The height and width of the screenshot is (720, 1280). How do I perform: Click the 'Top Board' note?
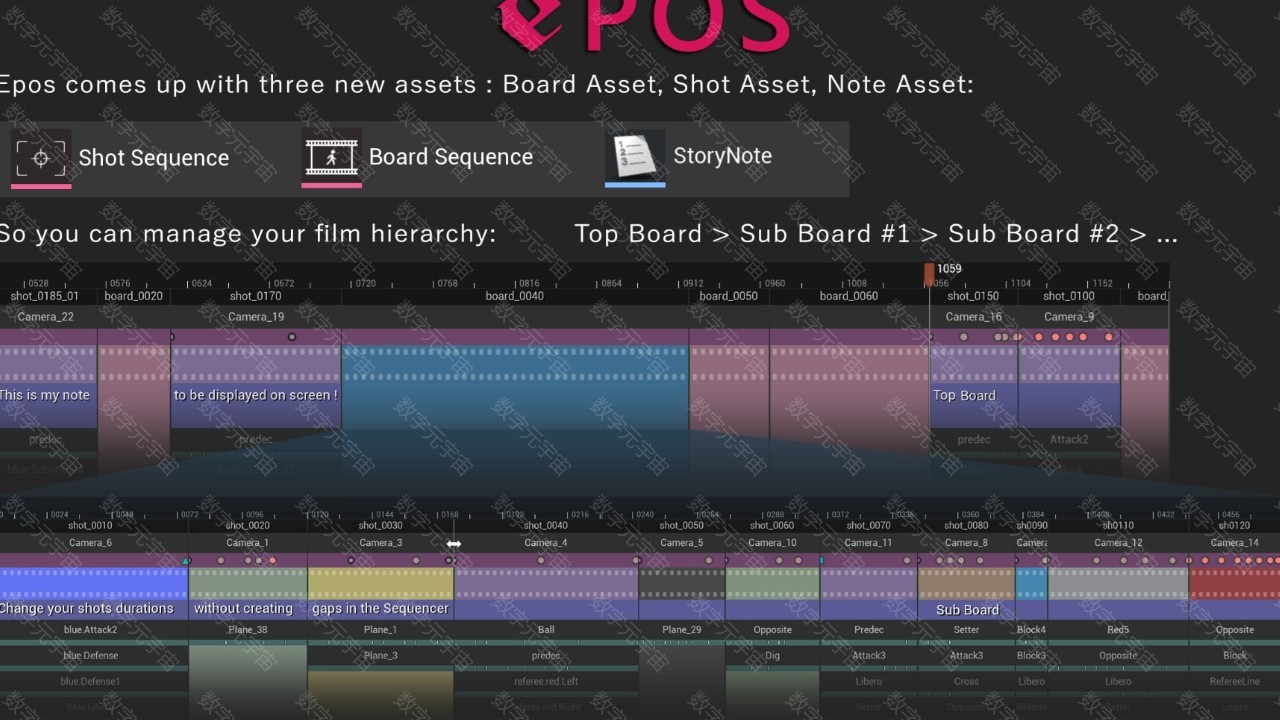(964, 395)
